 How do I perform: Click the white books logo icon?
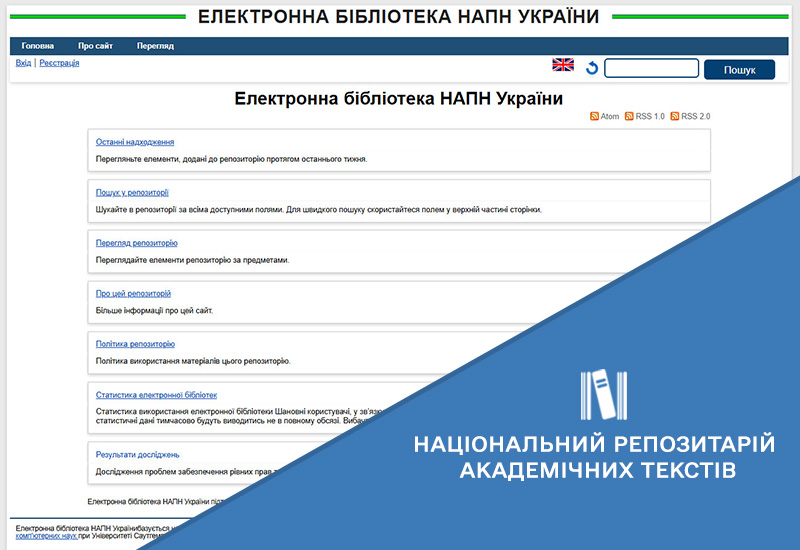(604, 395)
